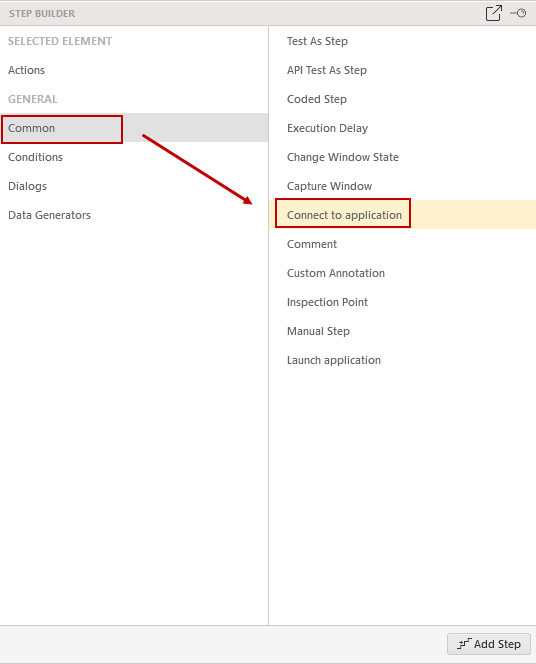Select the Common category

[x=134, y=128]
